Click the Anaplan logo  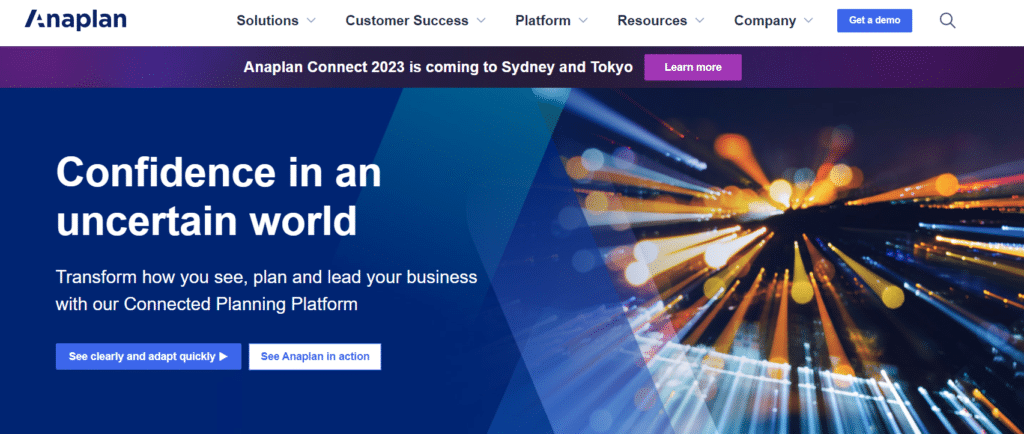[76, 20]
